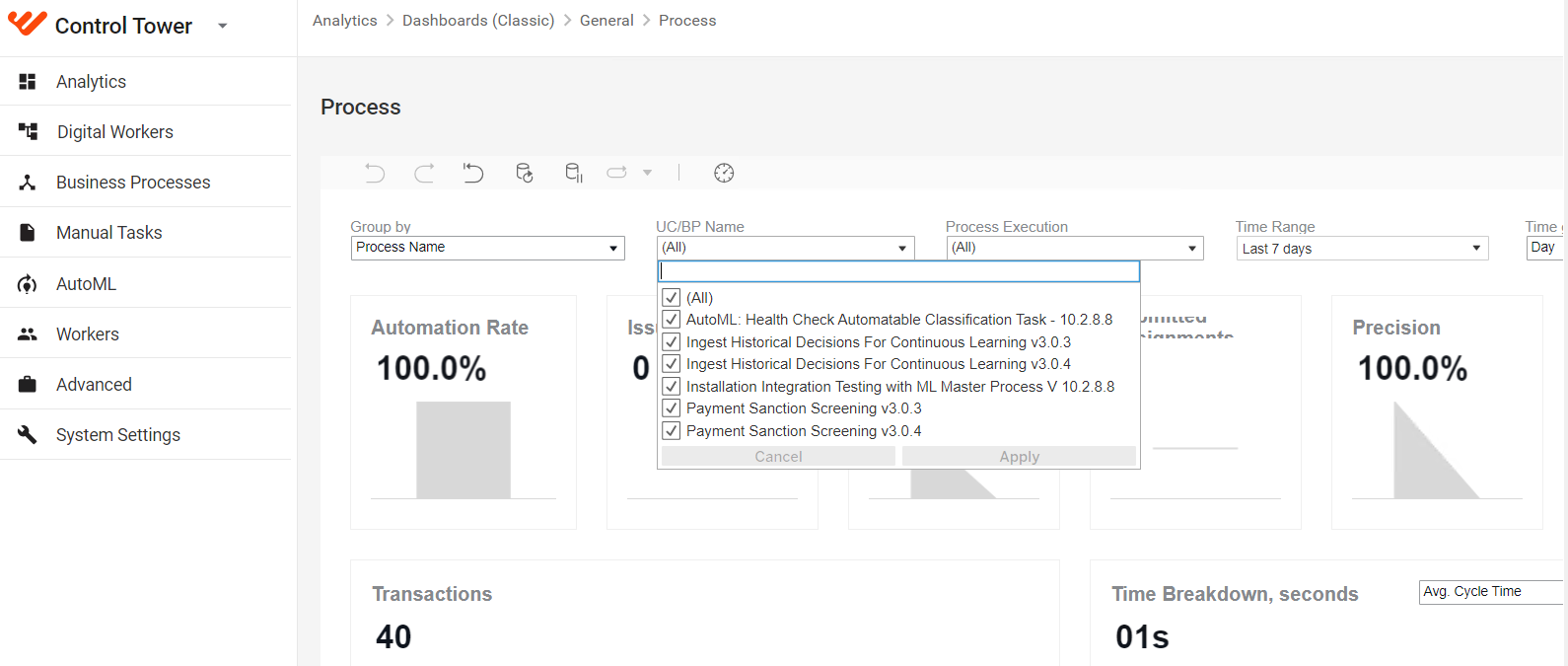
Task: Click the Revert toolbar icon
Action: (473, 173)
